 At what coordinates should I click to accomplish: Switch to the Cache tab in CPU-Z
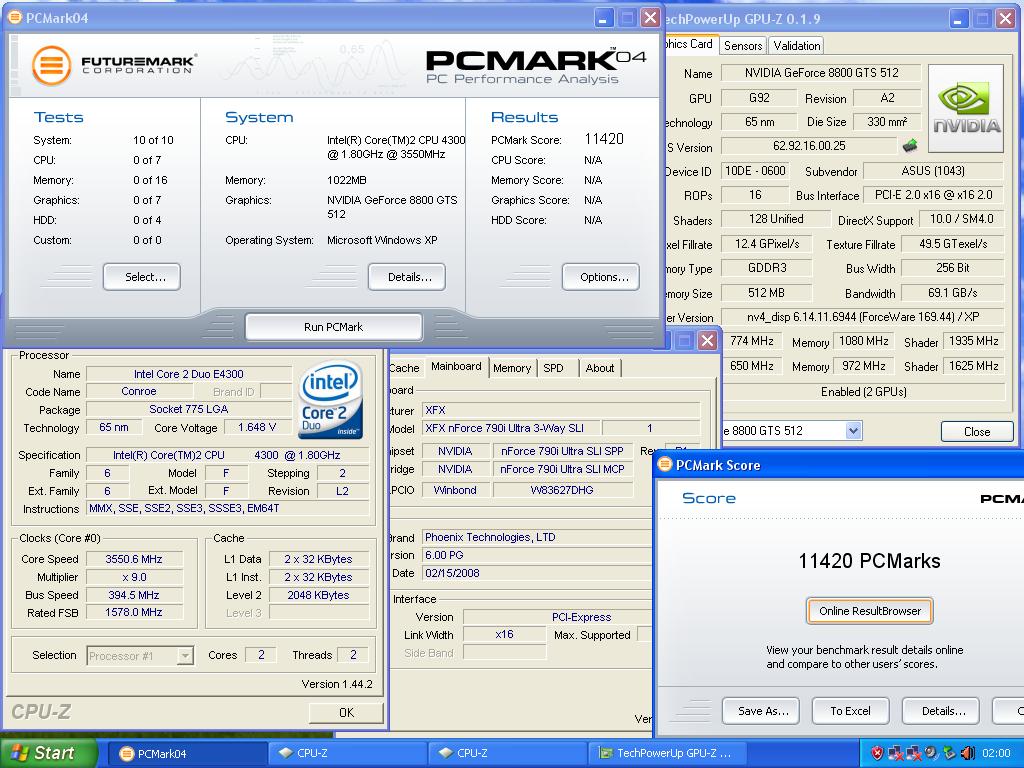coord(405,368)
